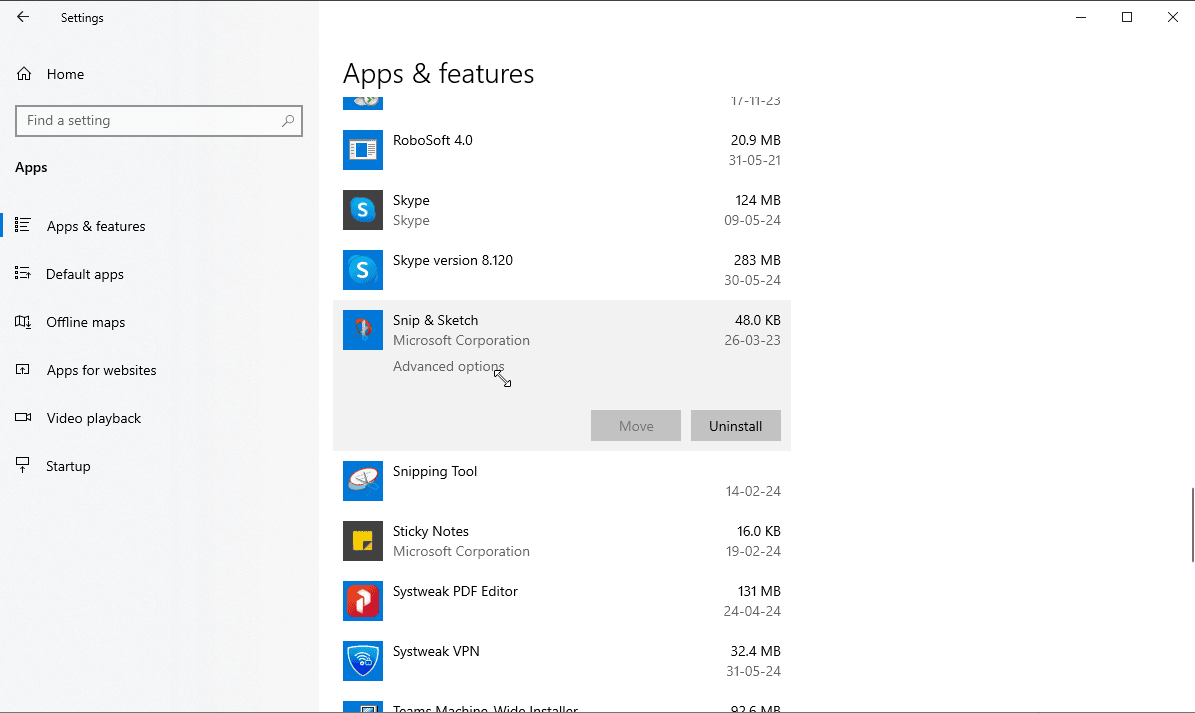Click the Find a setting search box

coord(150,121)
